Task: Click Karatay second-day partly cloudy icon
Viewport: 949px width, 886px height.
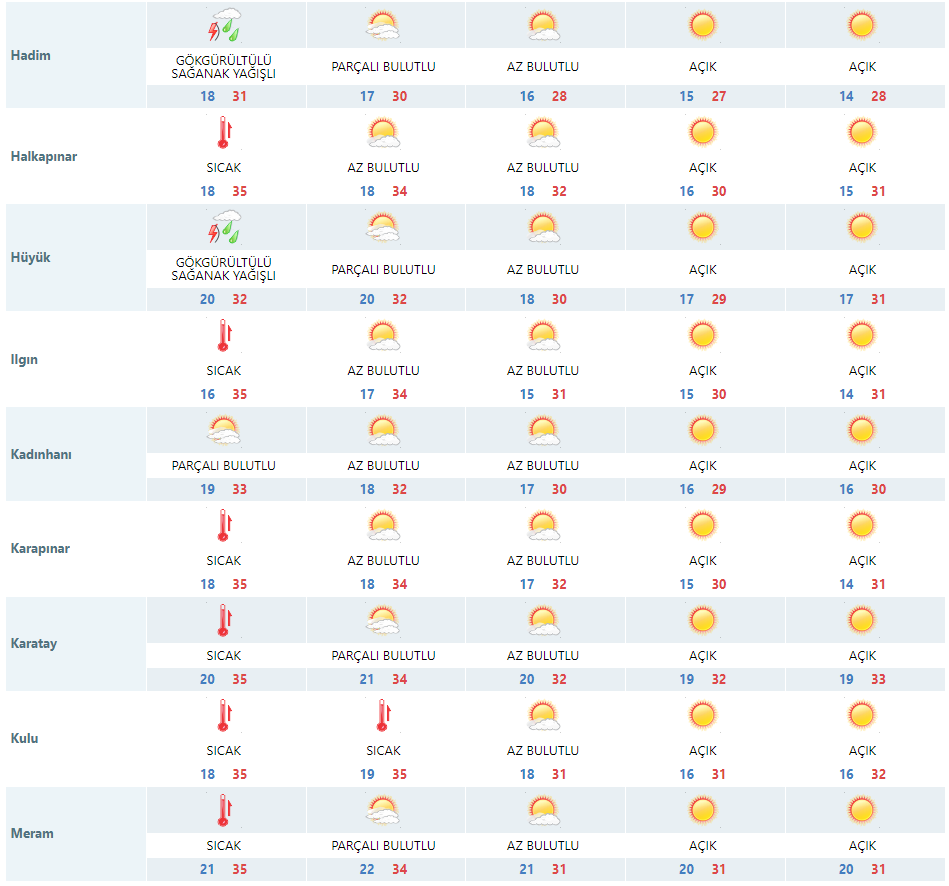Action: [383, 621]
